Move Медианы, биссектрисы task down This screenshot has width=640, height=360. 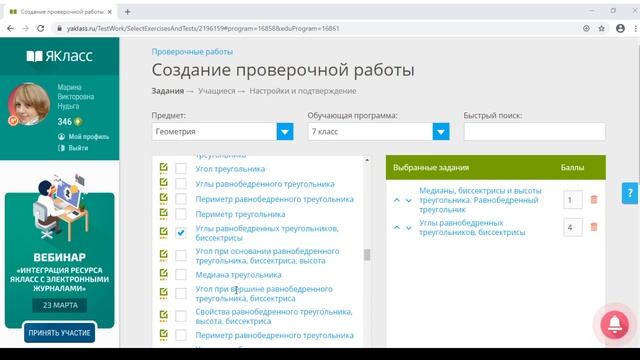pos(409,200)
